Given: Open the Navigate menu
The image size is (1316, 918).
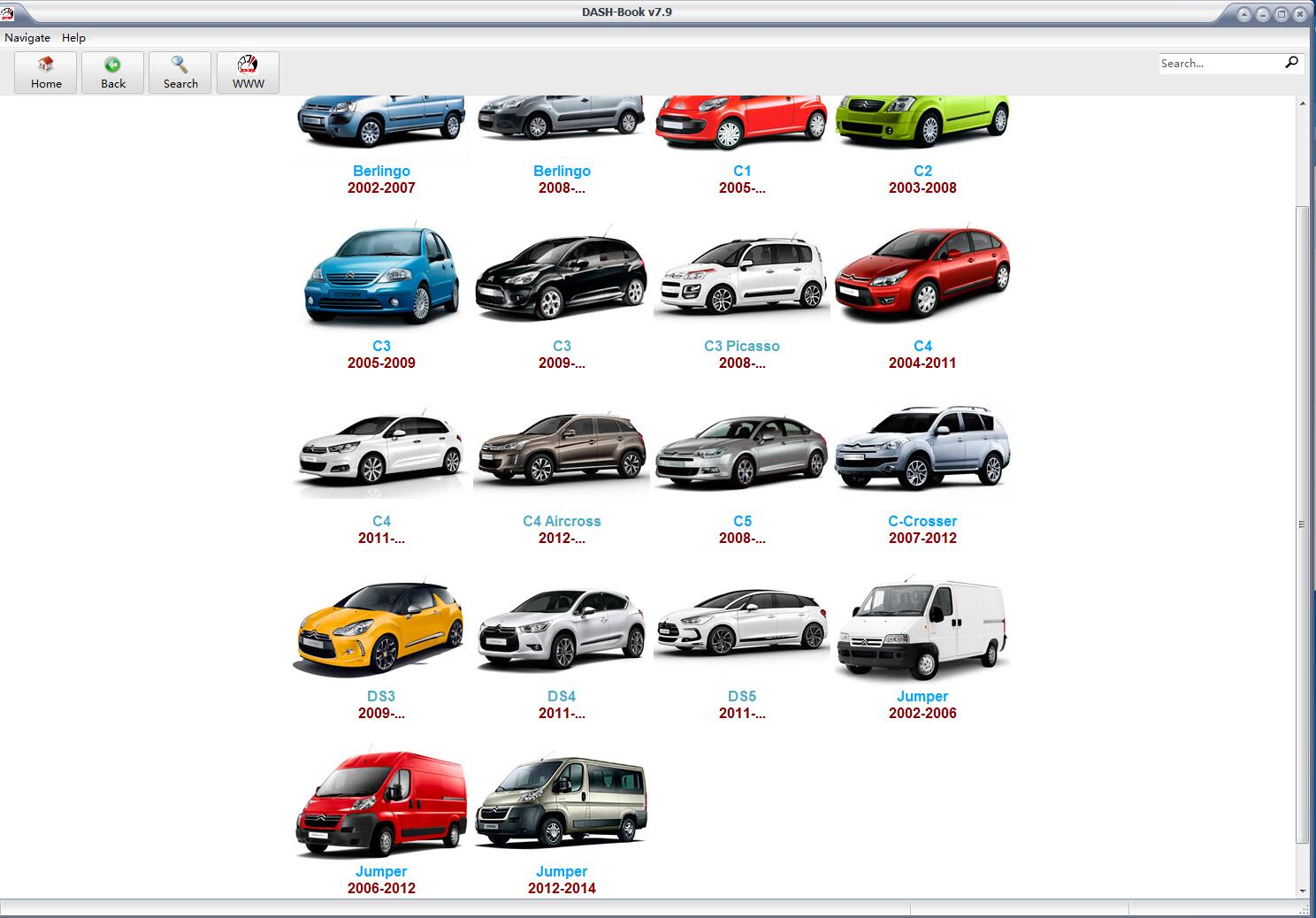Looking at the screenshot, I should tap(27, 37).
